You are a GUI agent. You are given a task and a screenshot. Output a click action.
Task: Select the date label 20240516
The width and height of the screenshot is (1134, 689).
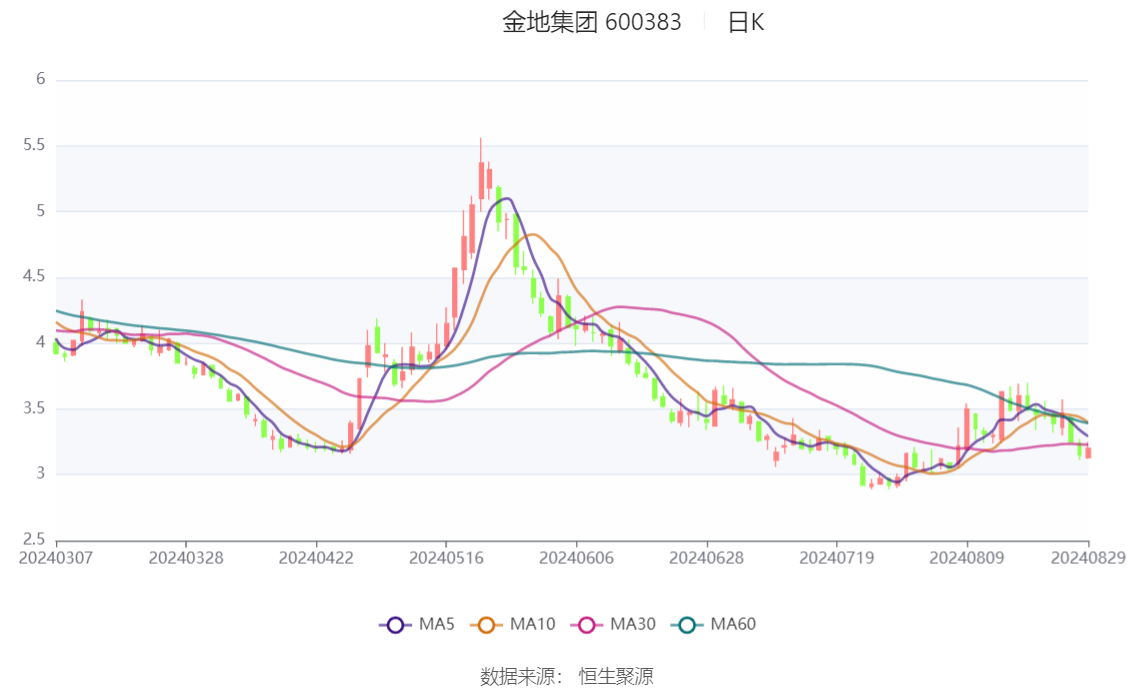pyautogui.click(x=446, y=558)
